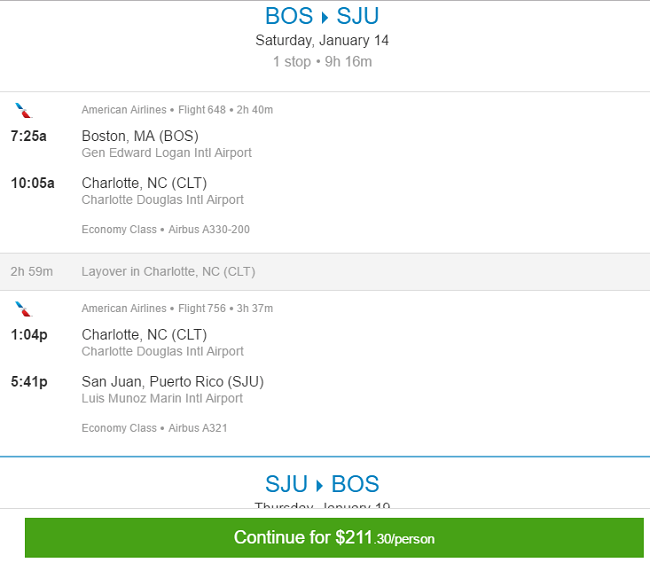650x563 pixels.
Task: Click the arrow between SJU and BOS
Action: (x=320, y=485)
